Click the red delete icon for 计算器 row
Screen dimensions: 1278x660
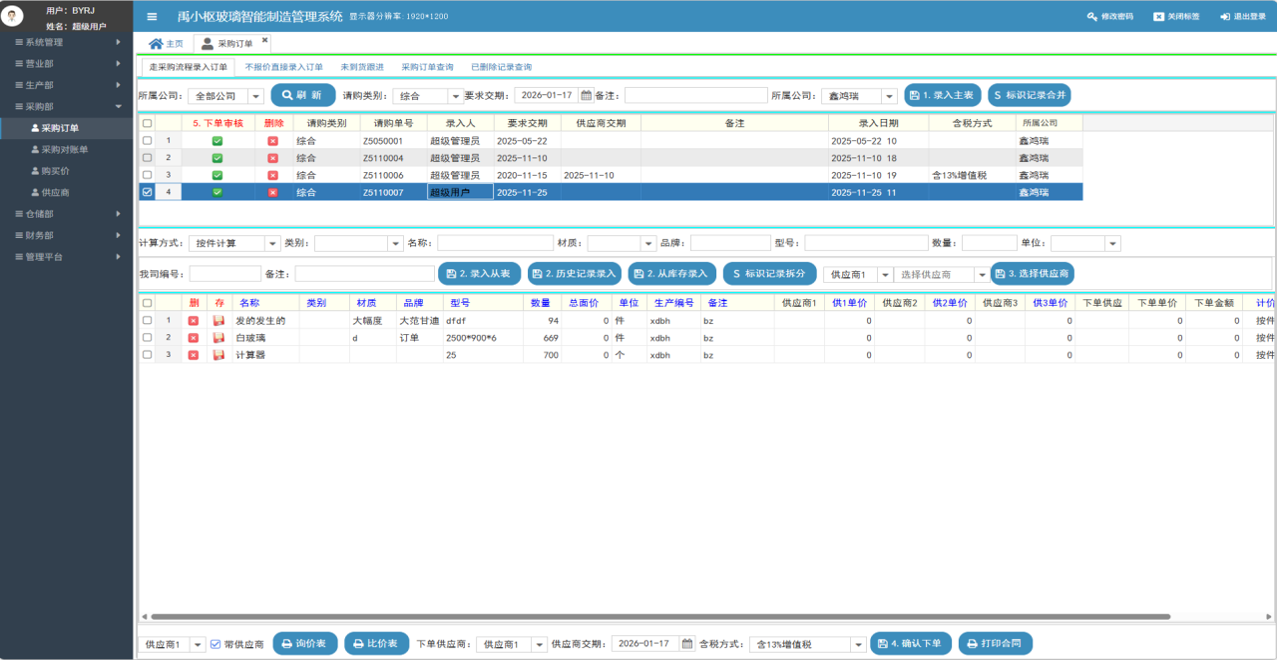click(193, 355)
